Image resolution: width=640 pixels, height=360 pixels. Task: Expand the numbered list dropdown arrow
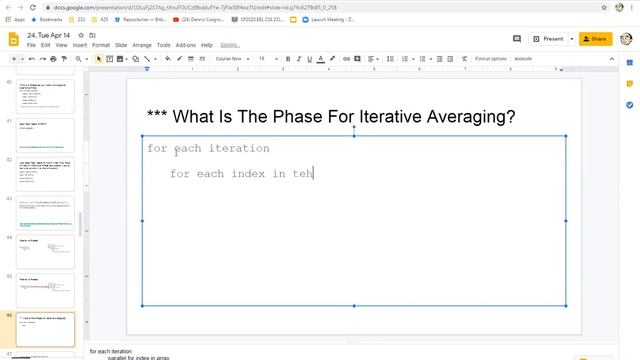[x=413, y=59]
